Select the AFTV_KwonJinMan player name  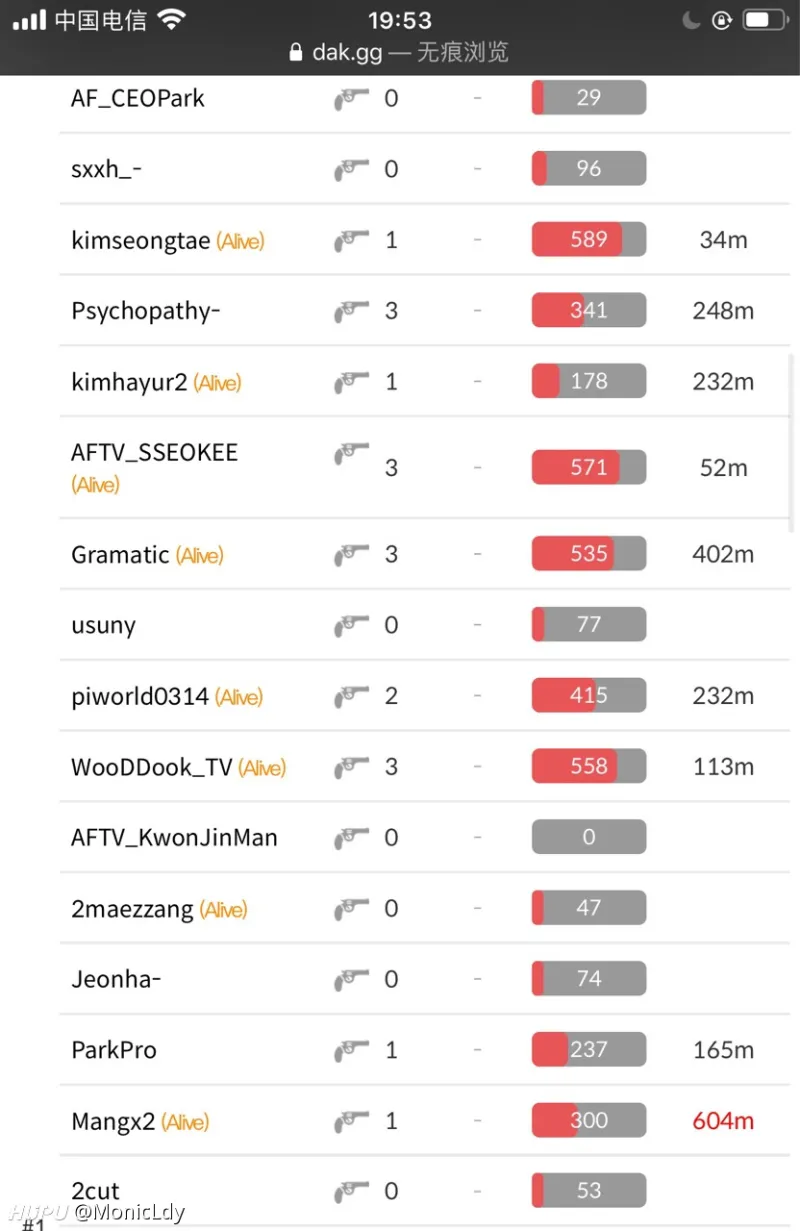tap(175, 838)
